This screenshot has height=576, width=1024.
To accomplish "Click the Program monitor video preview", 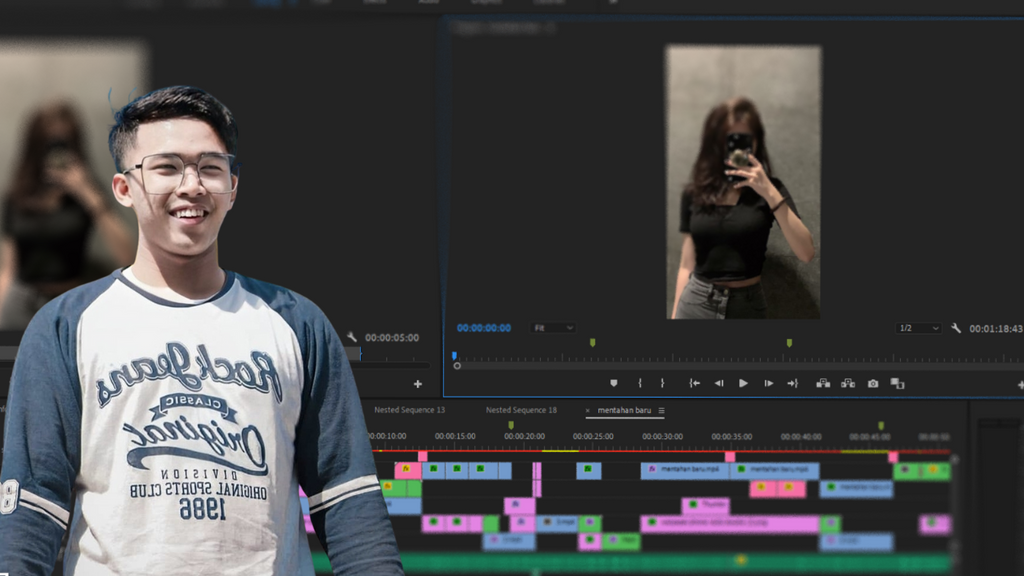I will pyautogui.click(x=743, y=182).
